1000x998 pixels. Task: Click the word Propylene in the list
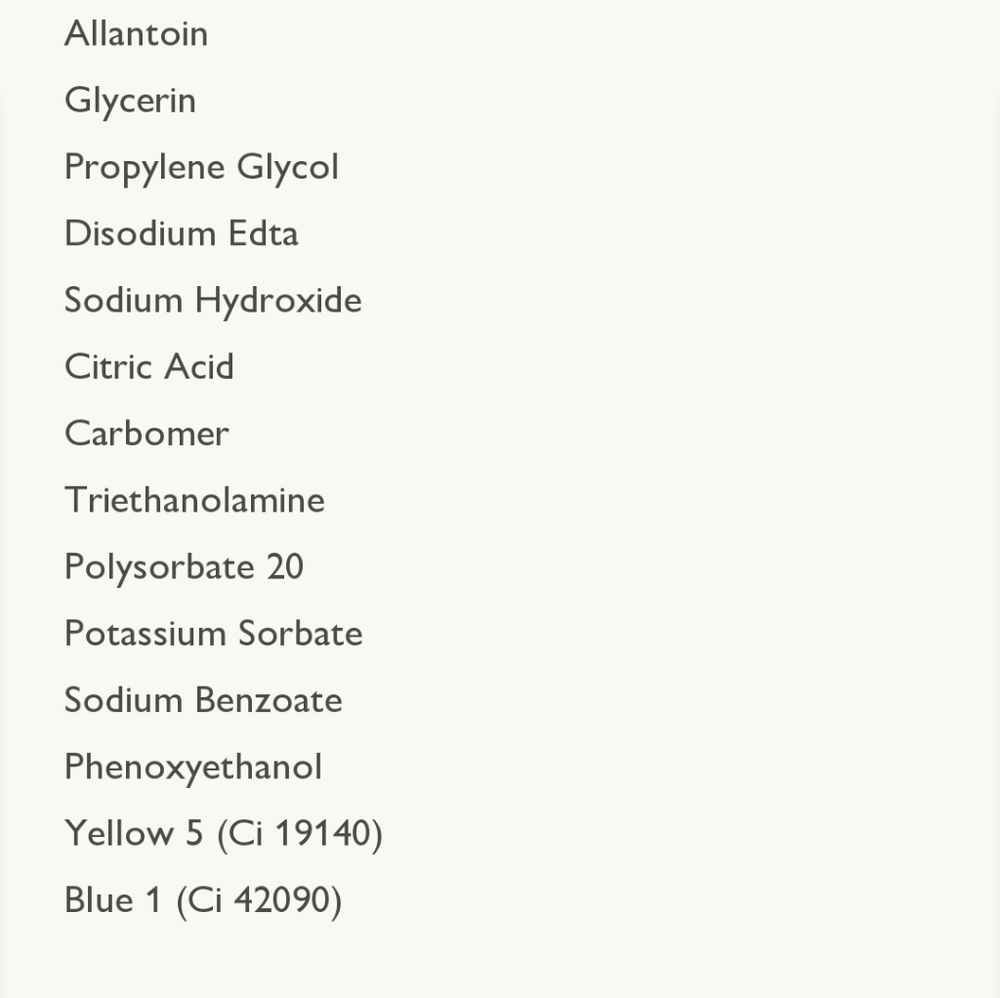click(144, 168)
